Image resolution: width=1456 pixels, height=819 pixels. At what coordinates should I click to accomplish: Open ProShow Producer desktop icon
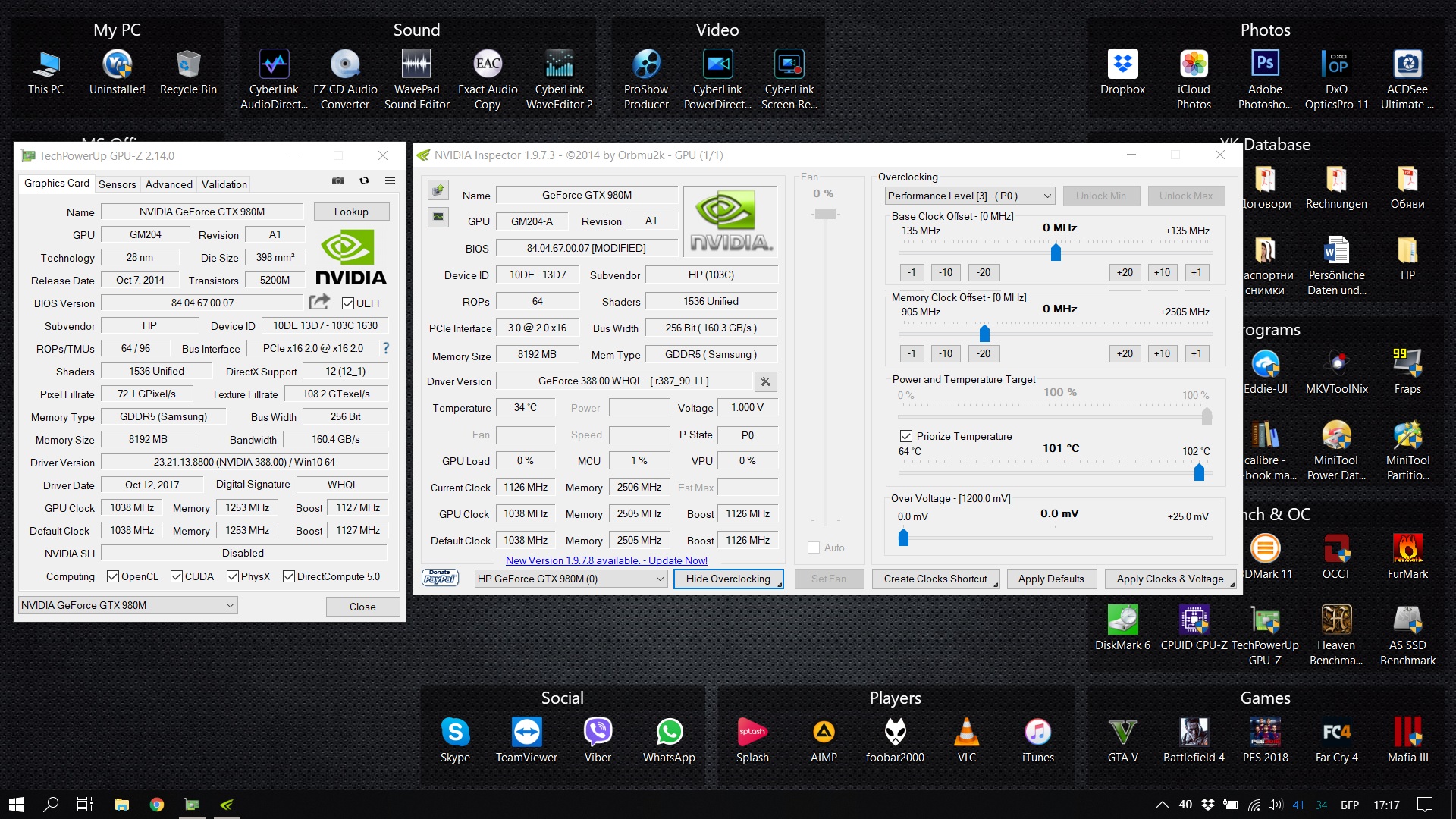pyautogui.click(x=646, y=79)
